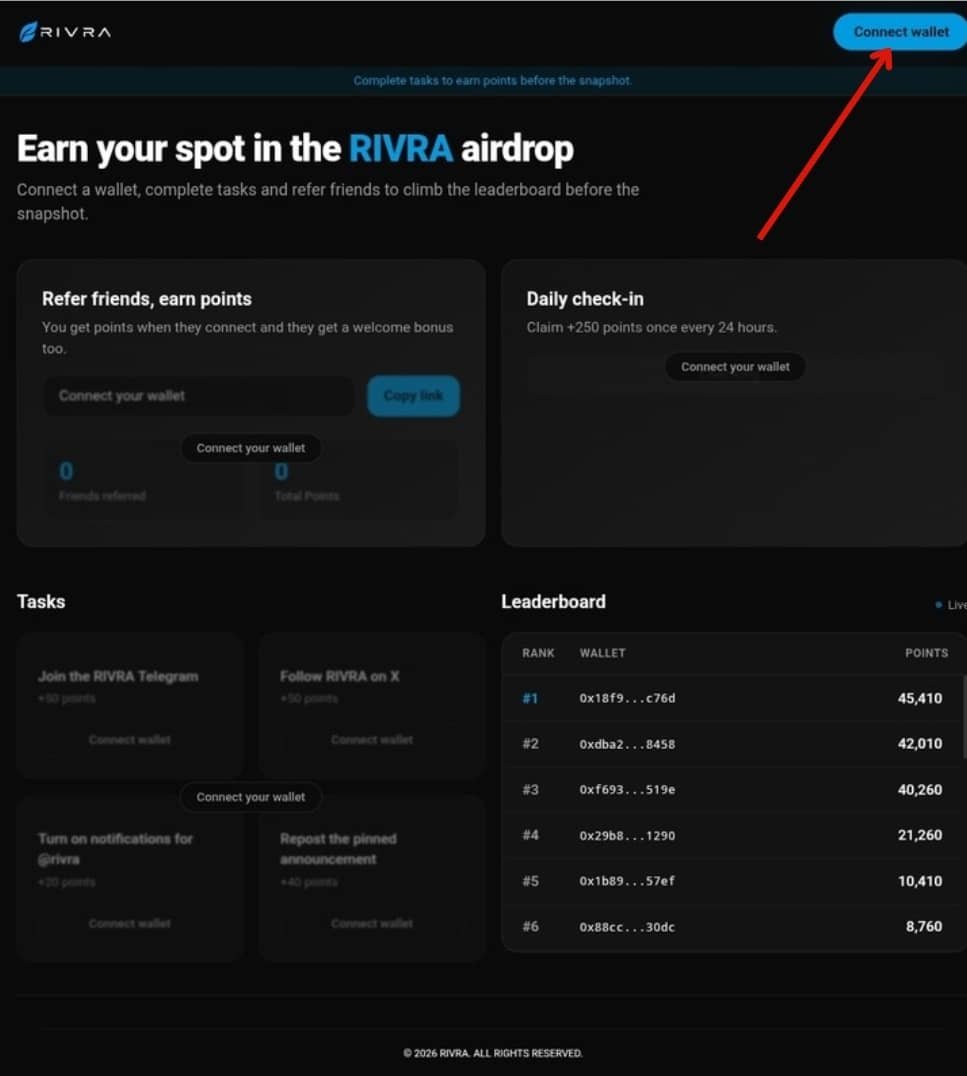The image size is (967, 1076).
Task: Select leaderboard wallet 0x88cc...30dc
Action: (x=627, y=927)
